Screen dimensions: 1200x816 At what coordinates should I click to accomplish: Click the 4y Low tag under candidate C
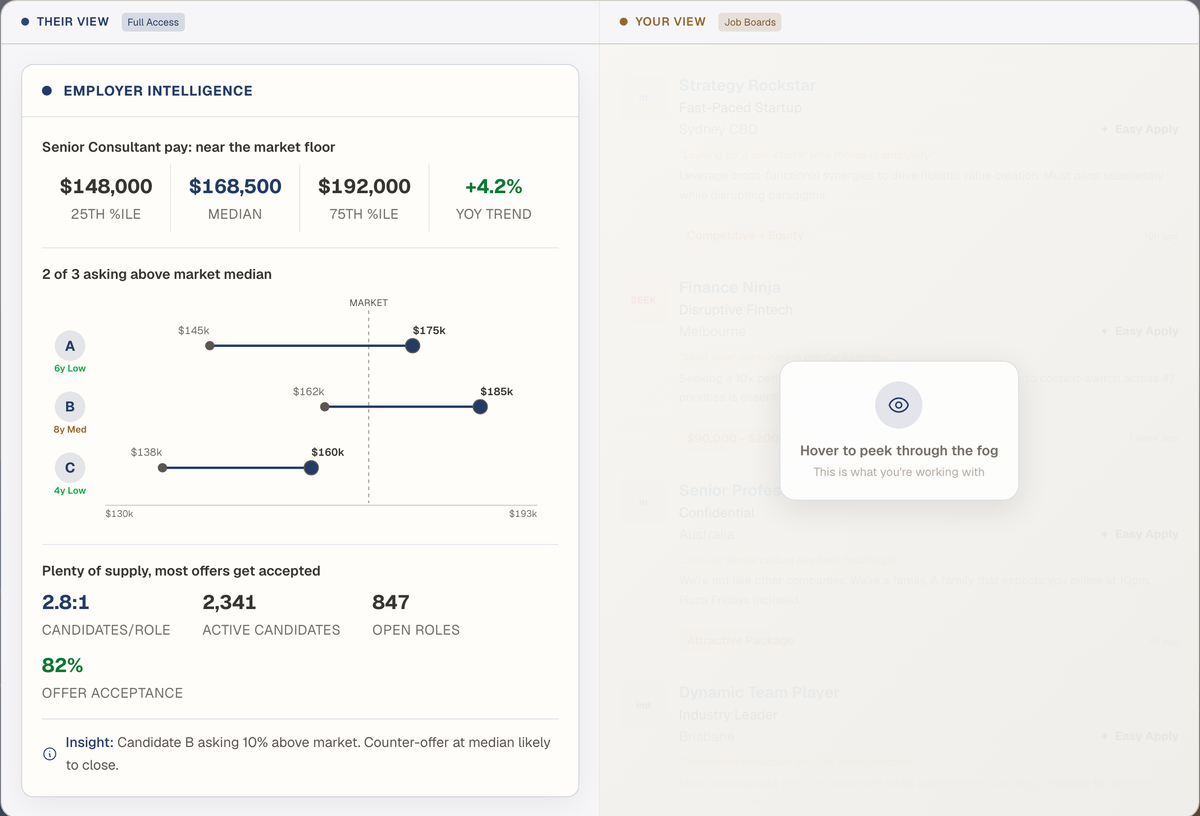coord(70,491)
